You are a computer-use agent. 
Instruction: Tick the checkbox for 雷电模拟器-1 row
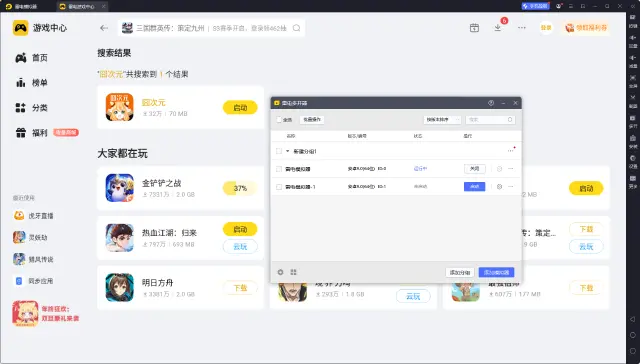(279, 186)
